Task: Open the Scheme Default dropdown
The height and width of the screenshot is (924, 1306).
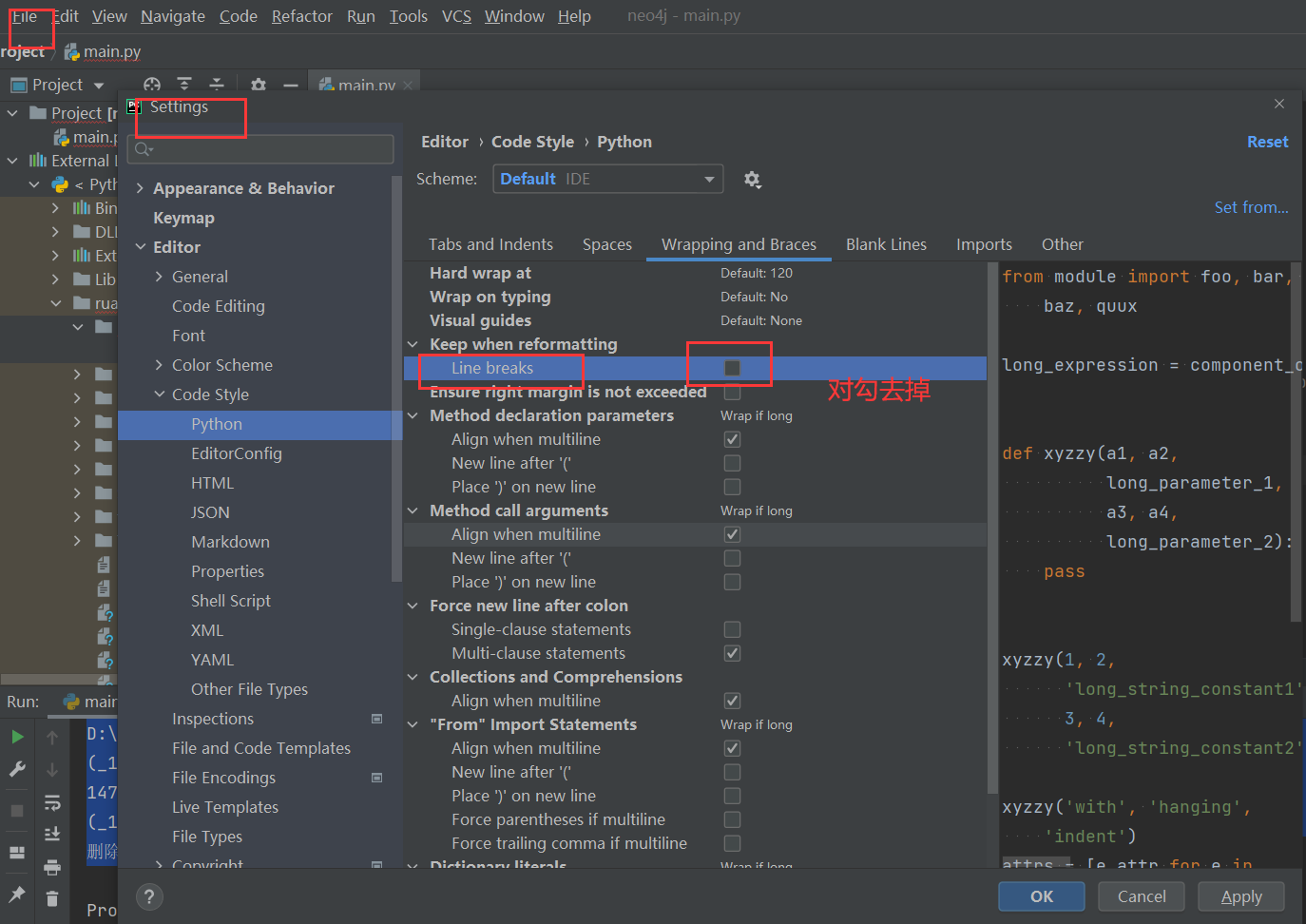Action: point(608,179)
